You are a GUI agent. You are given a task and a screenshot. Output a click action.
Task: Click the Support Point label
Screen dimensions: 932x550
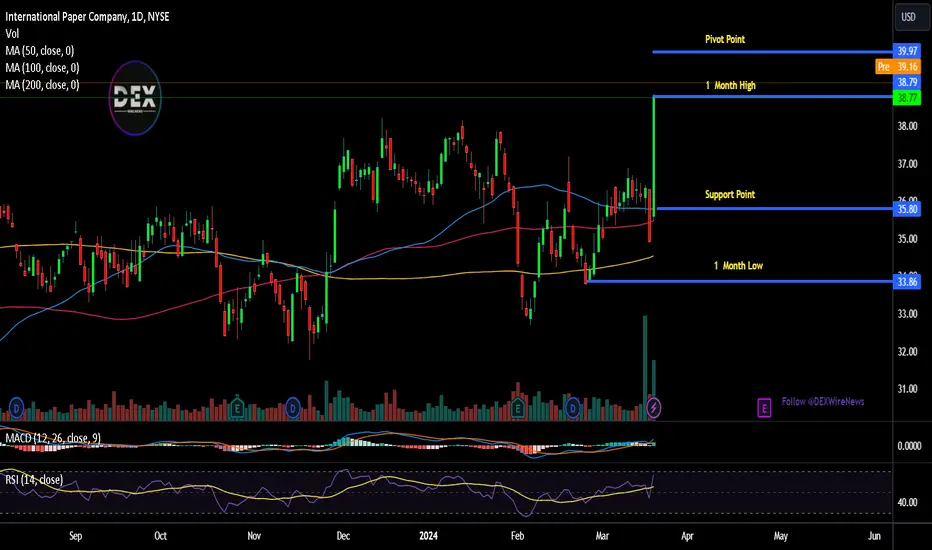[x=730, y=194]
